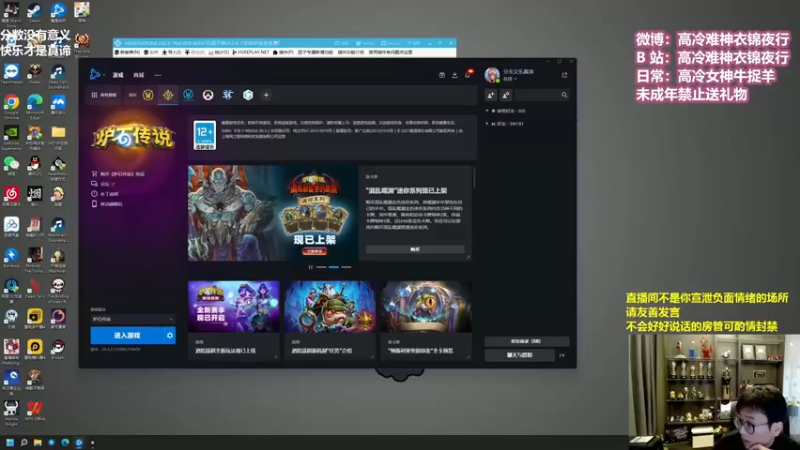Collapse the friends sidebar arrow
The width and height of the screenshot is (800, 450).
(x=562, y=355)
